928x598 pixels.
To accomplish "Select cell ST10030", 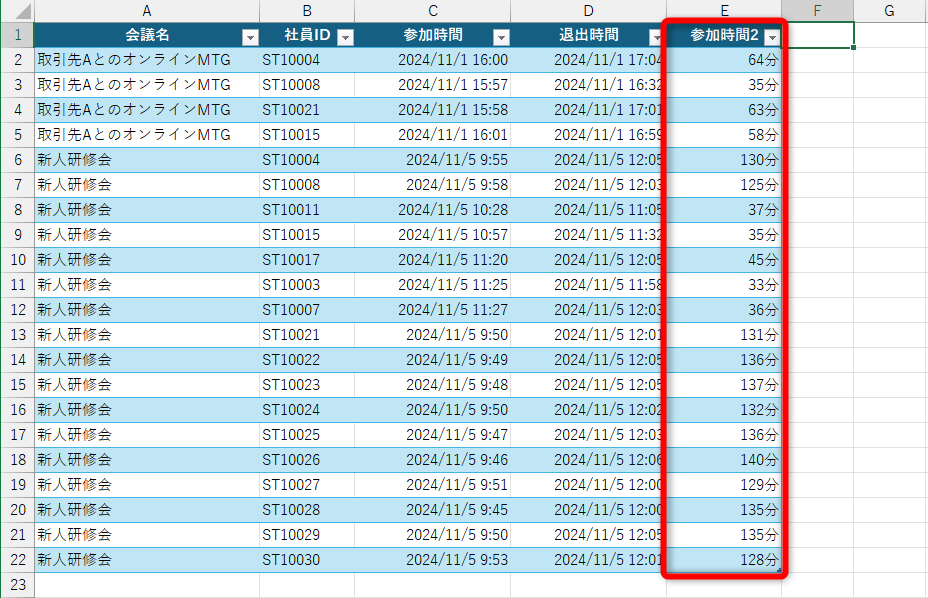I will pos(307,560).
